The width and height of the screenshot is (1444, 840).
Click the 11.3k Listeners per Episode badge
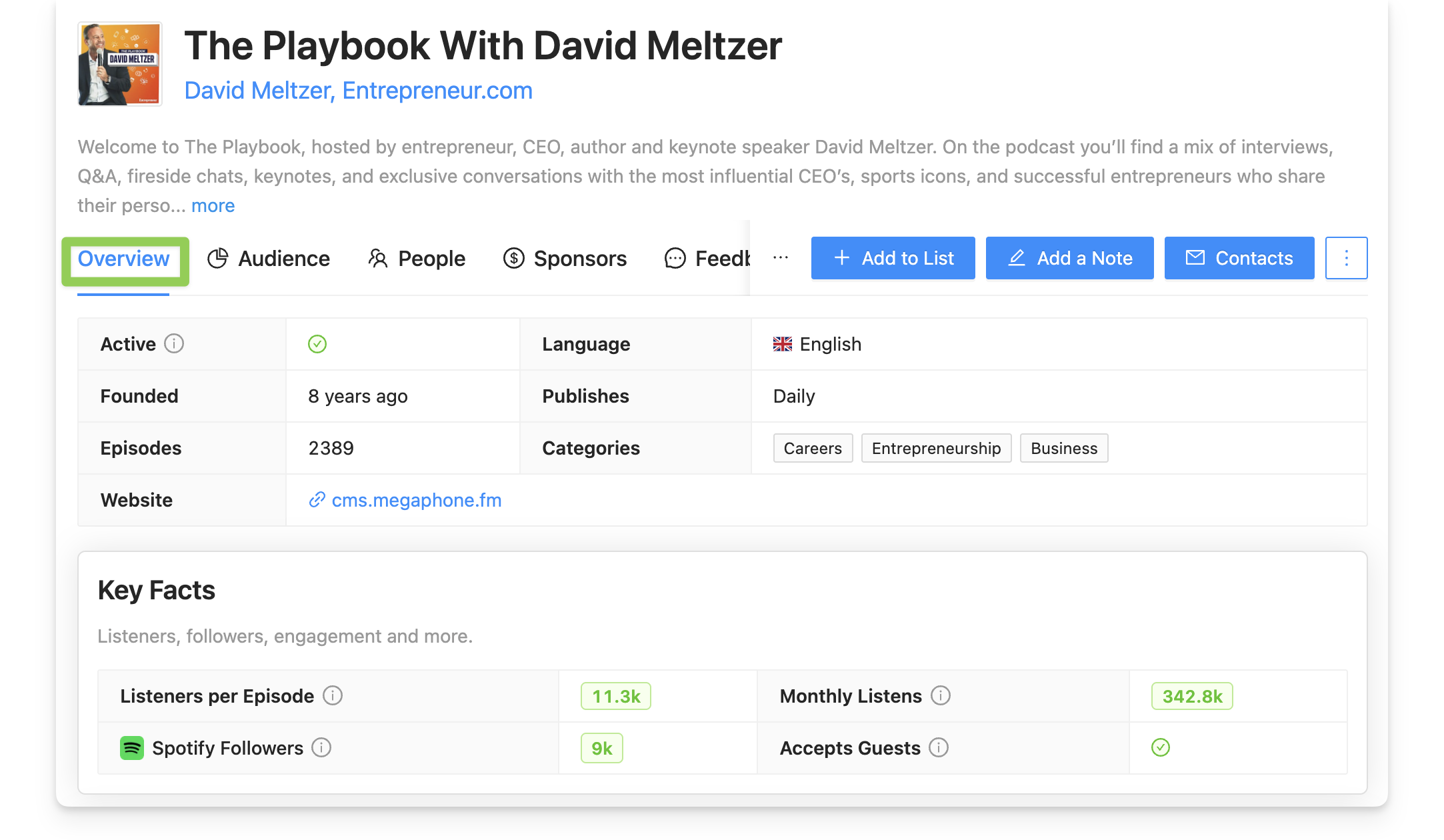pyautogui.click(x=615, y=695)
